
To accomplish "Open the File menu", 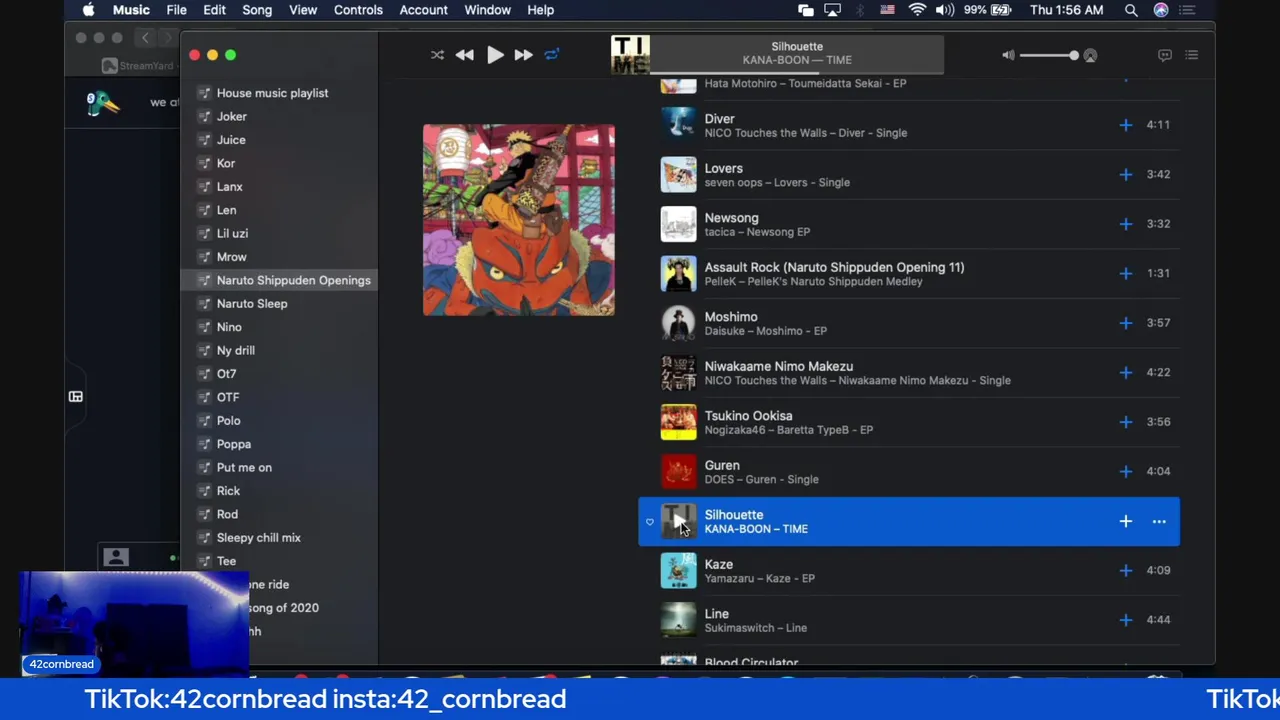I will (177, 10).
